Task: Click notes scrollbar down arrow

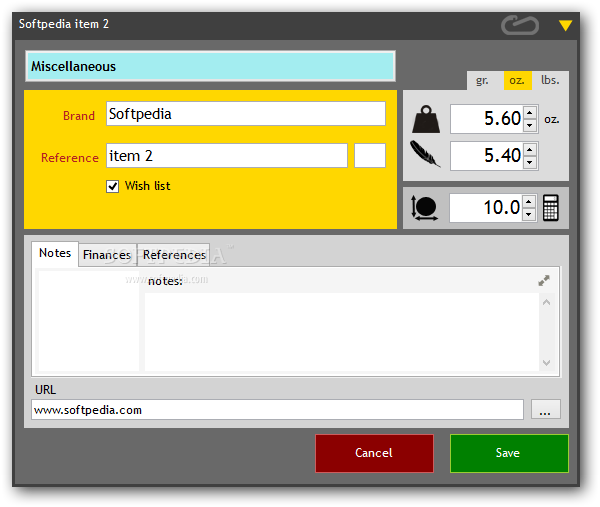Action: click(546, 362)
